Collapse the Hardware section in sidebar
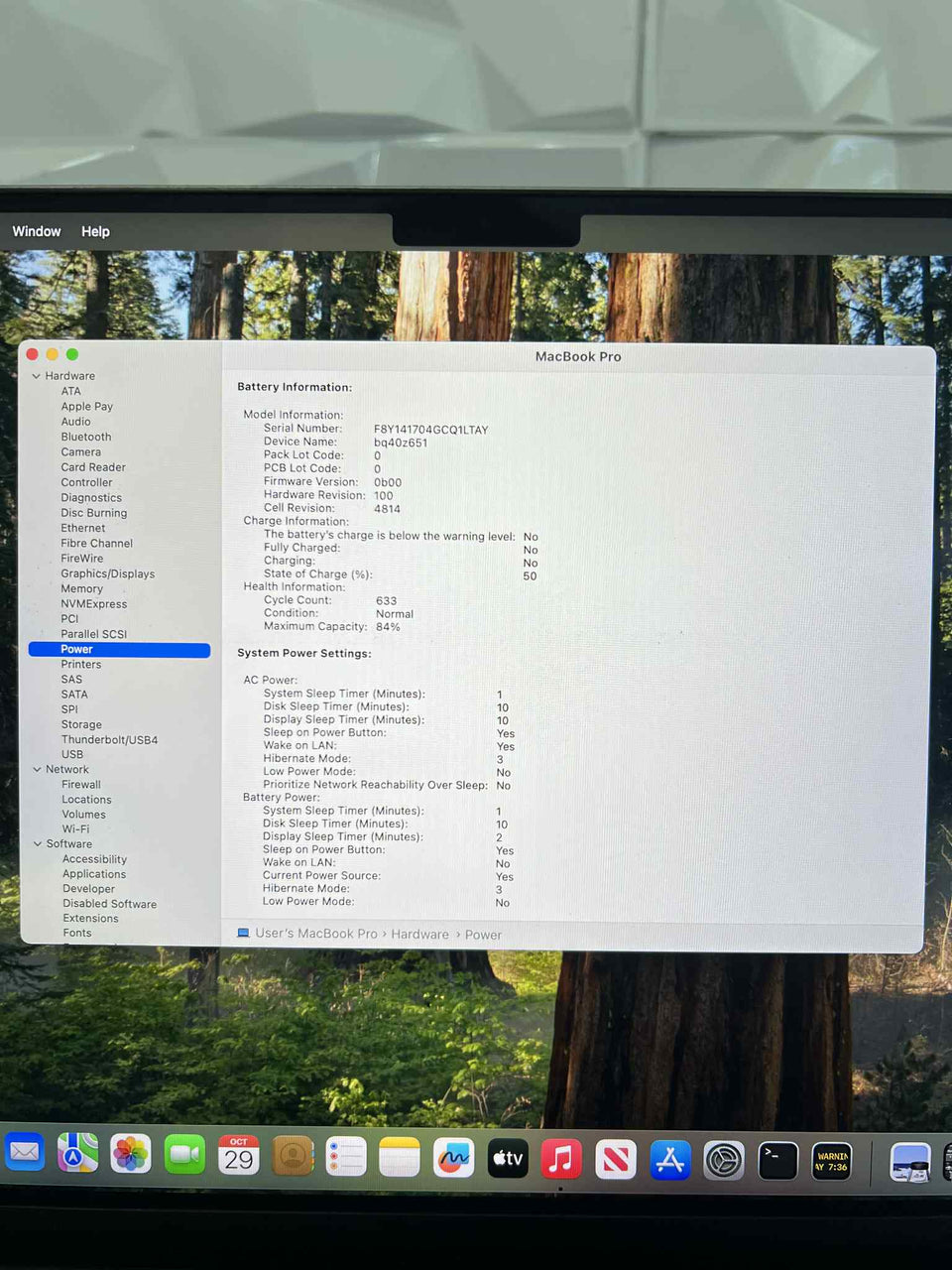This screenshot has width=952, height=1270. point(37,376)
